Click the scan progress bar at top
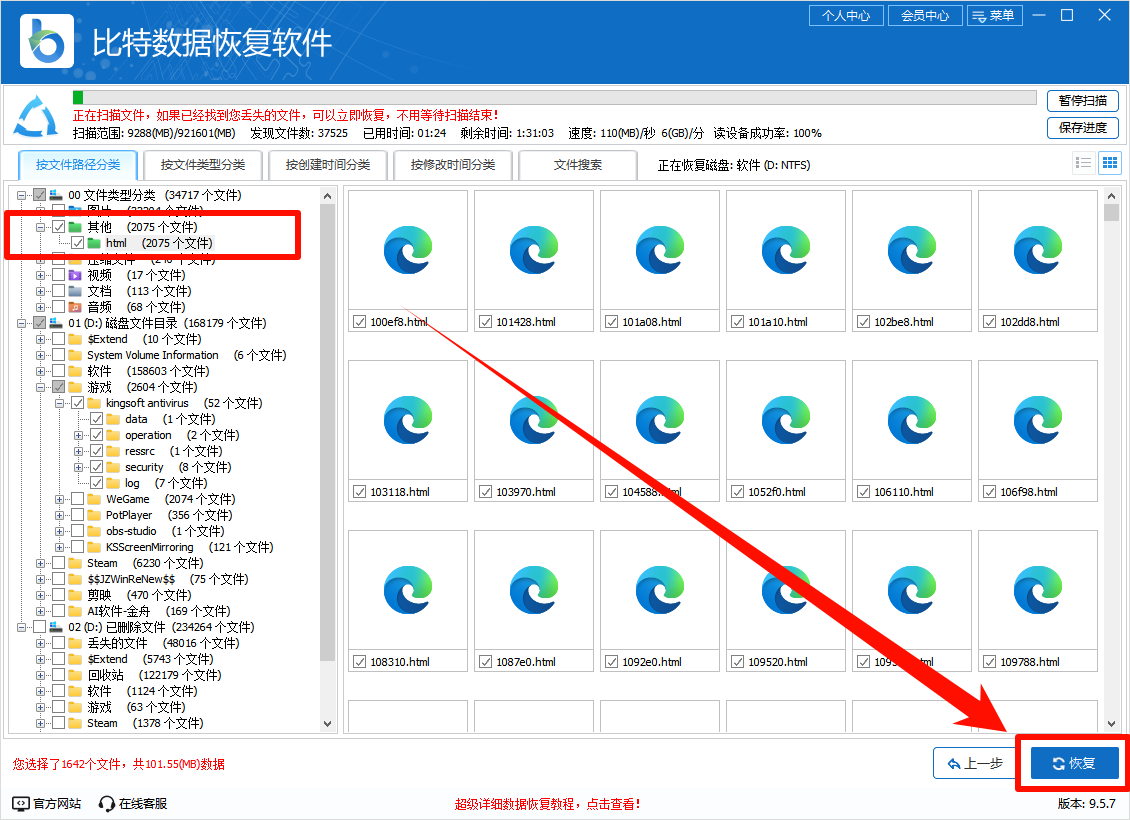Viewport: 1130px width, 820px height. [x=555, y=97]
